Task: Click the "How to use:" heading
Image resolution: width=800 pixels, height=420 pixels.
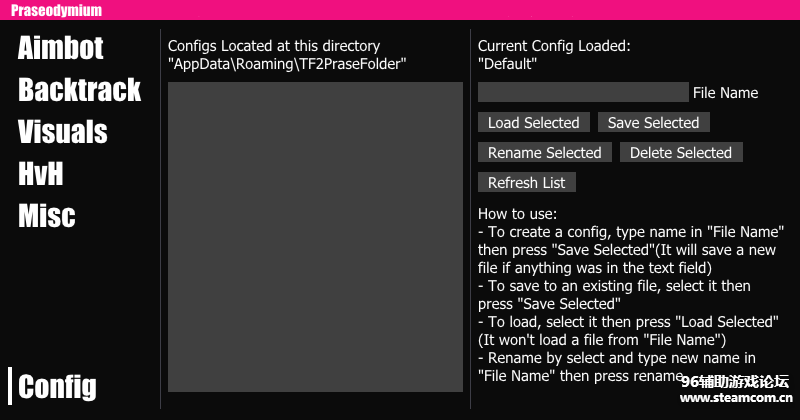Action: pos(518,214)
